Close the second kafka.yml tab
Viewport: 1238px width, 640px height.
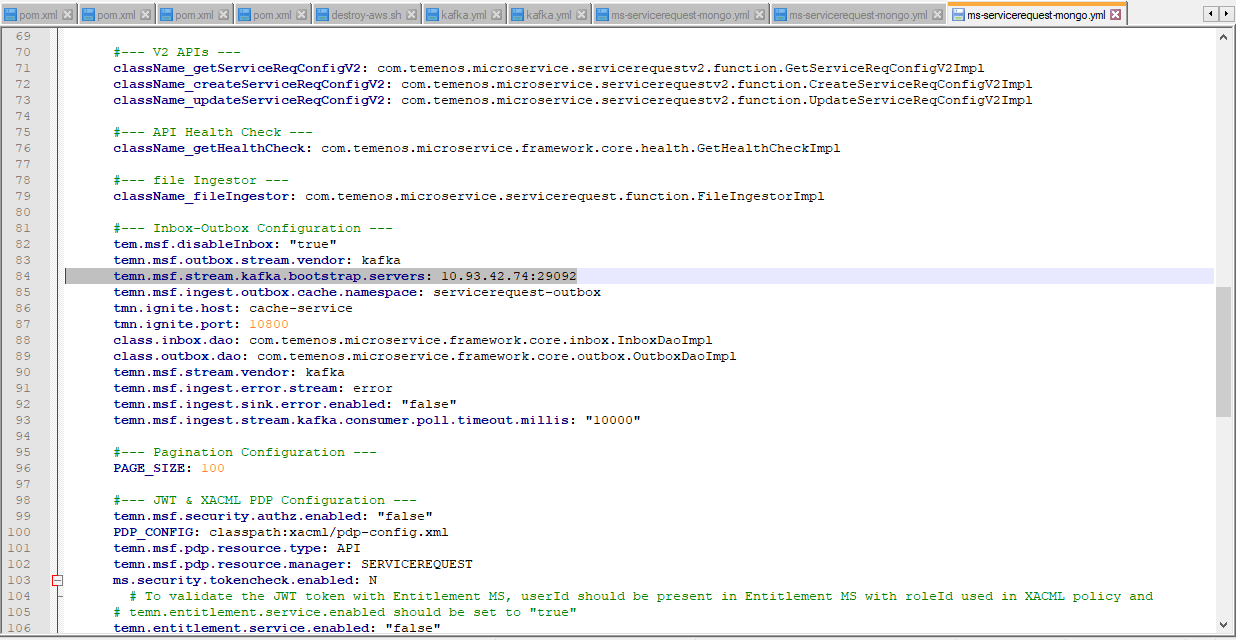581,15
